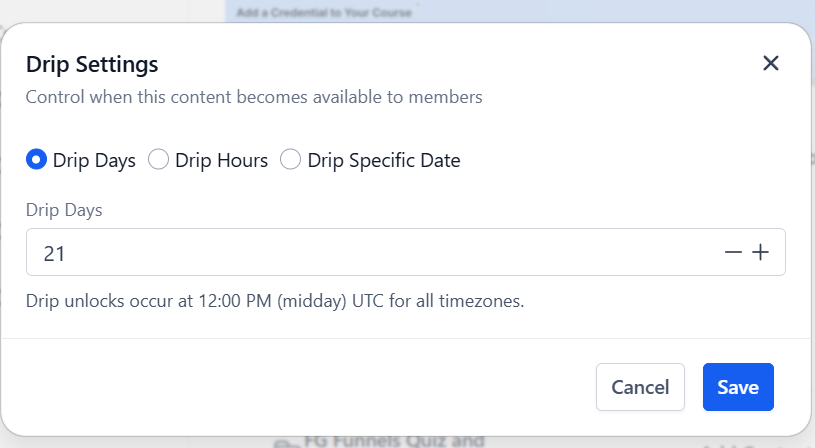Click the Drip Days field label above the input

64,210
